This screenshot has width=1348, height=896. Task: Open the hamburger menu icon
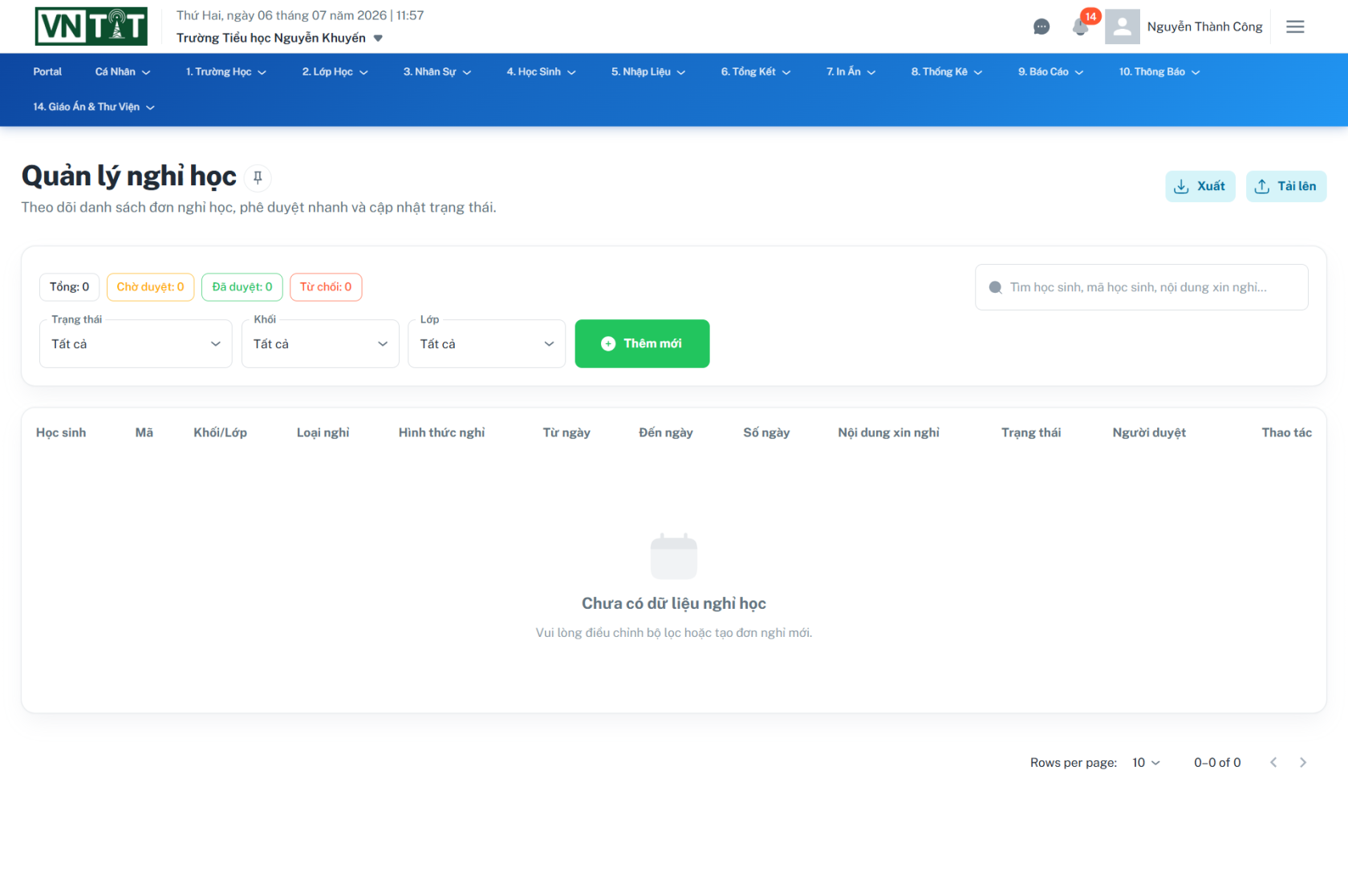pos(1295,26)
